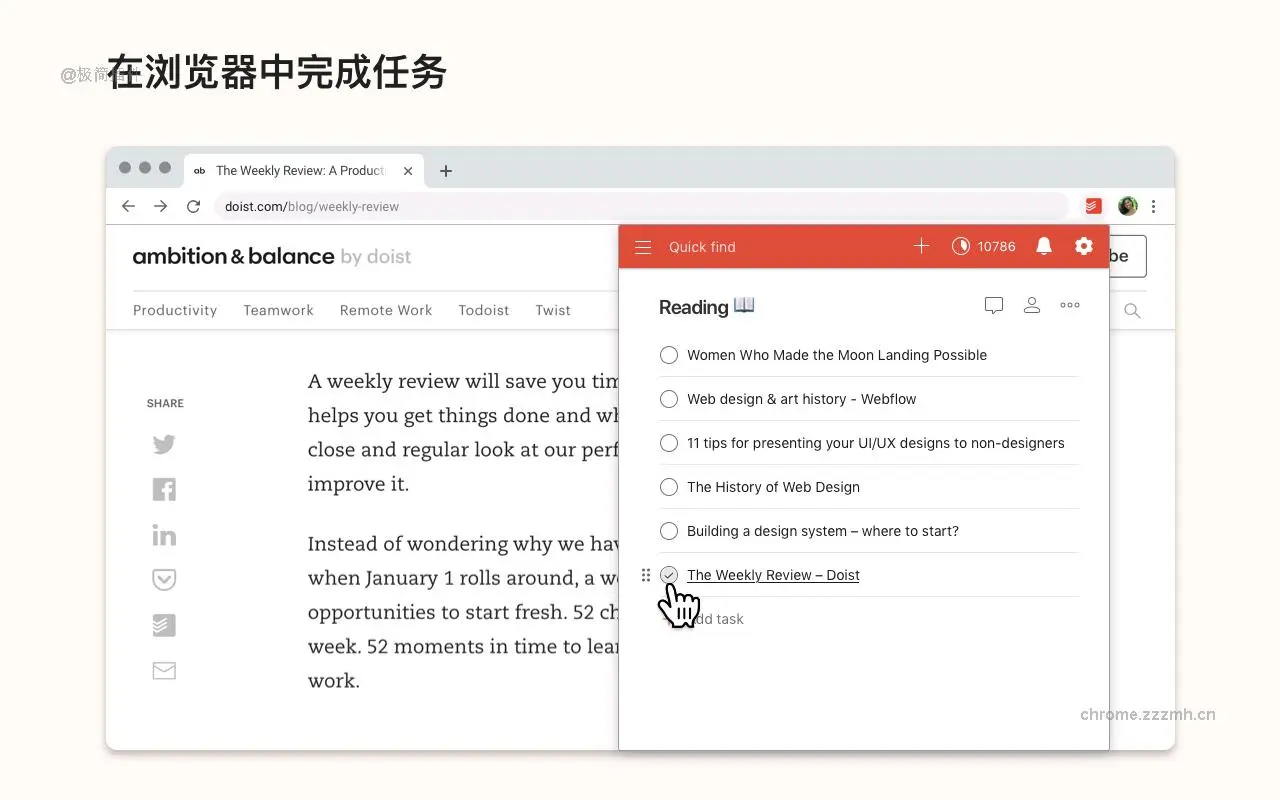This screenshot has width=1280, height=800.
Task: Open the Chrome menu with the vertical dots
Action: click(1154, 206)
